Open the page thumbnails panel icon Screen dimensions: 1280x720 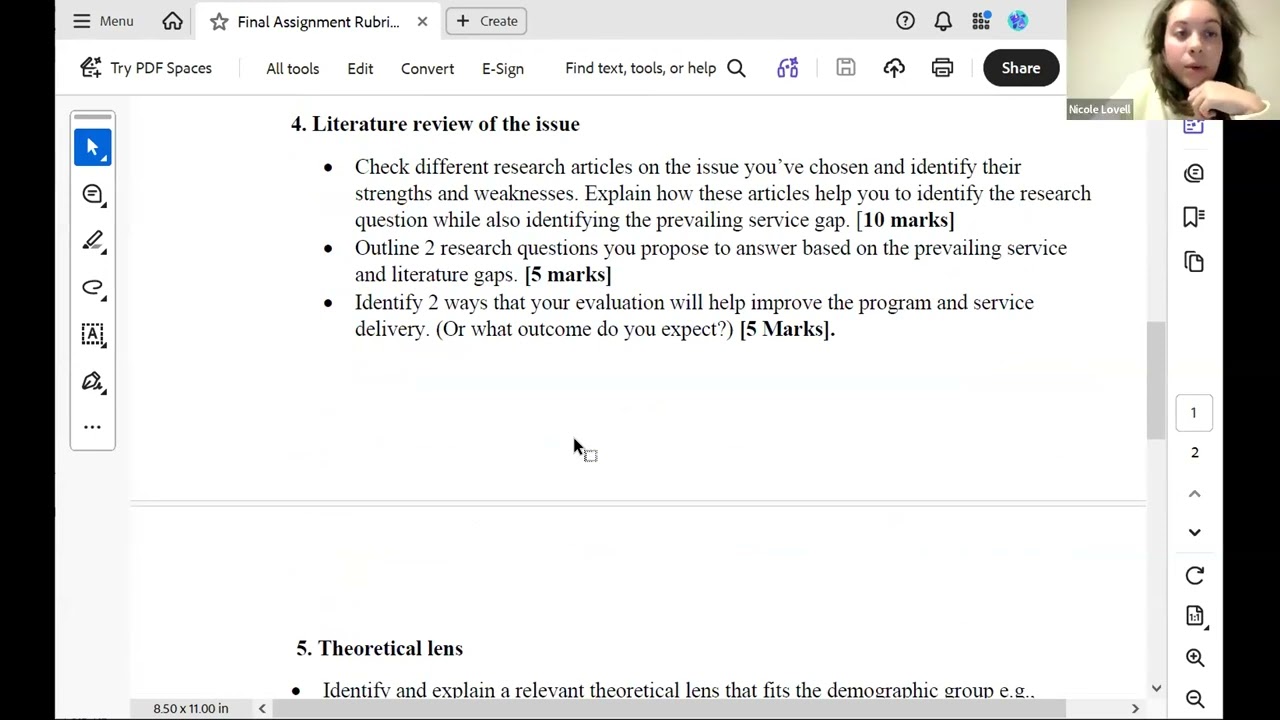tap(1194, 262)
